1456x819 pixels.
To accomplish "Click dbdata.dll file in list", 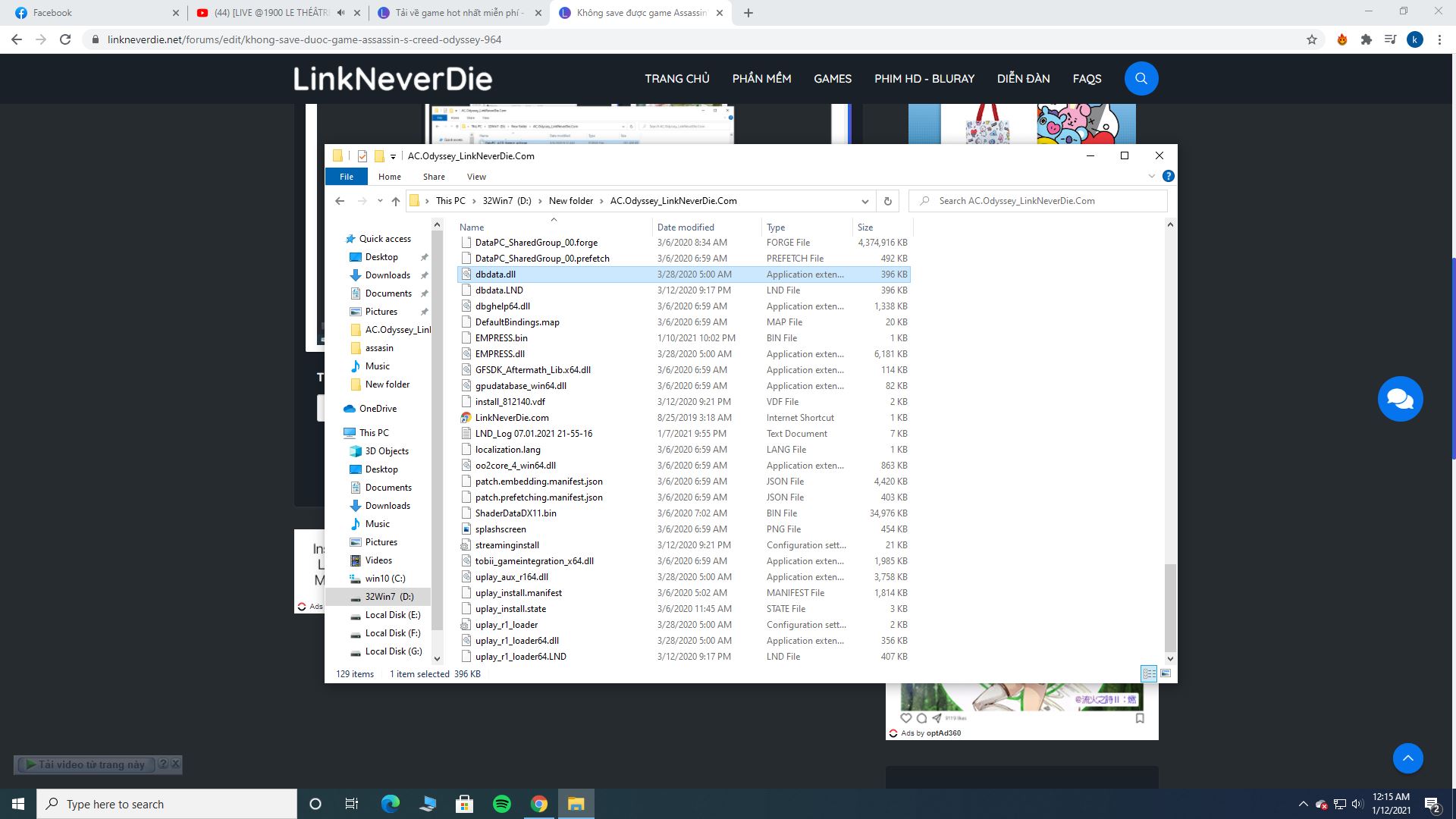I will pyautogui.click(x=495, y=274).
